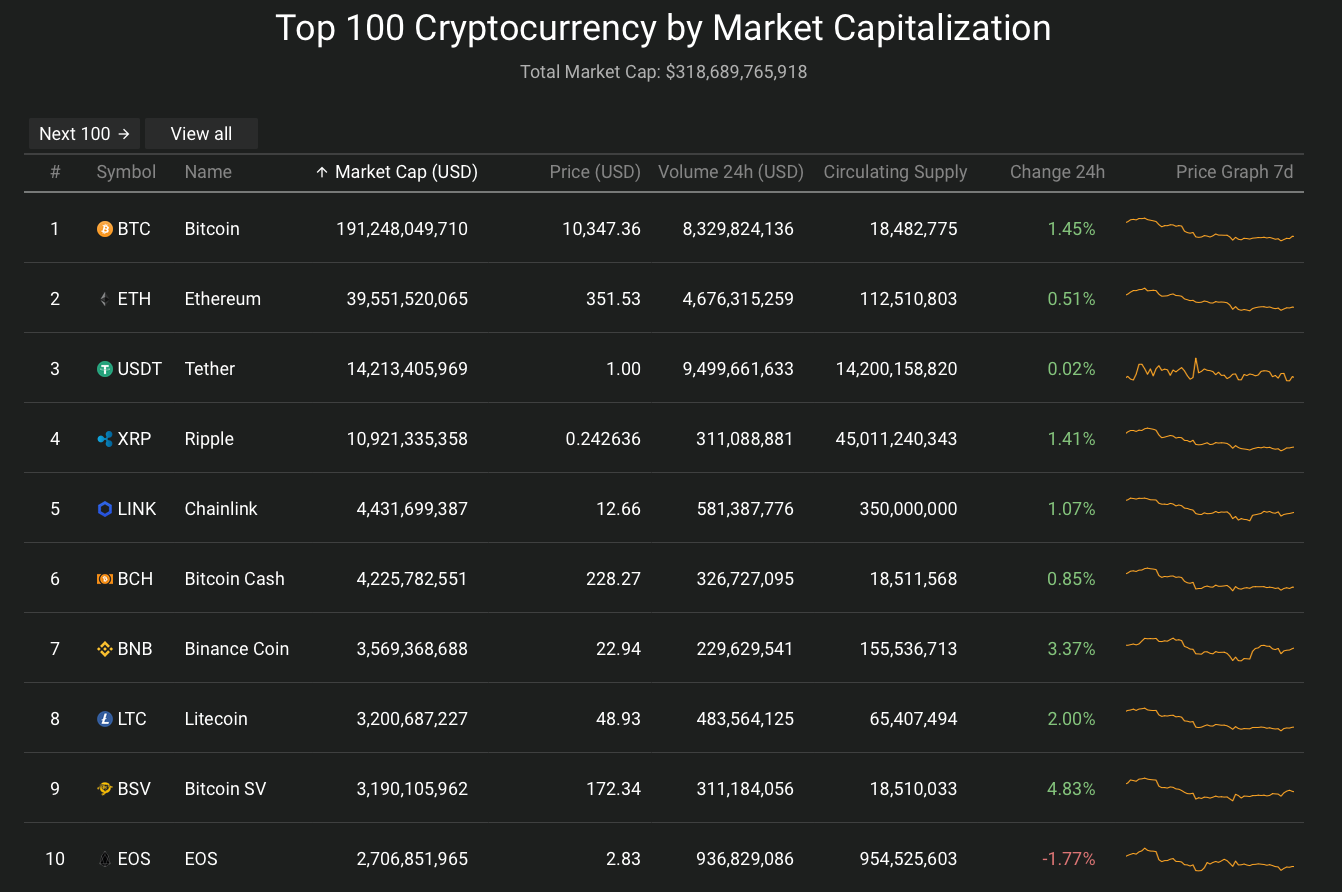Click the Ethereum logo icon
The width and height of the screenshot is (1342, 892).
point(105,299)
